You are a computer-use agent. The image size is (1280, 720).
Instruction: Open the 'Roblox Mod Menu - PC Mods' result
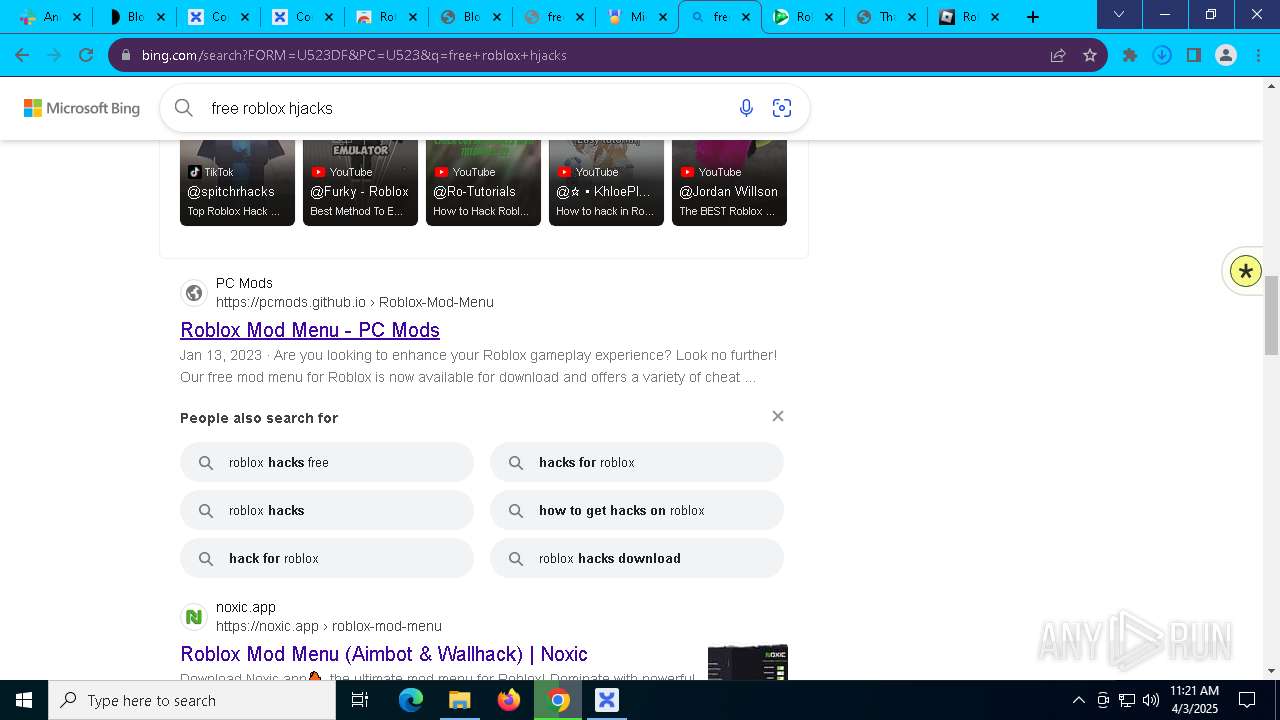point(310,330)
